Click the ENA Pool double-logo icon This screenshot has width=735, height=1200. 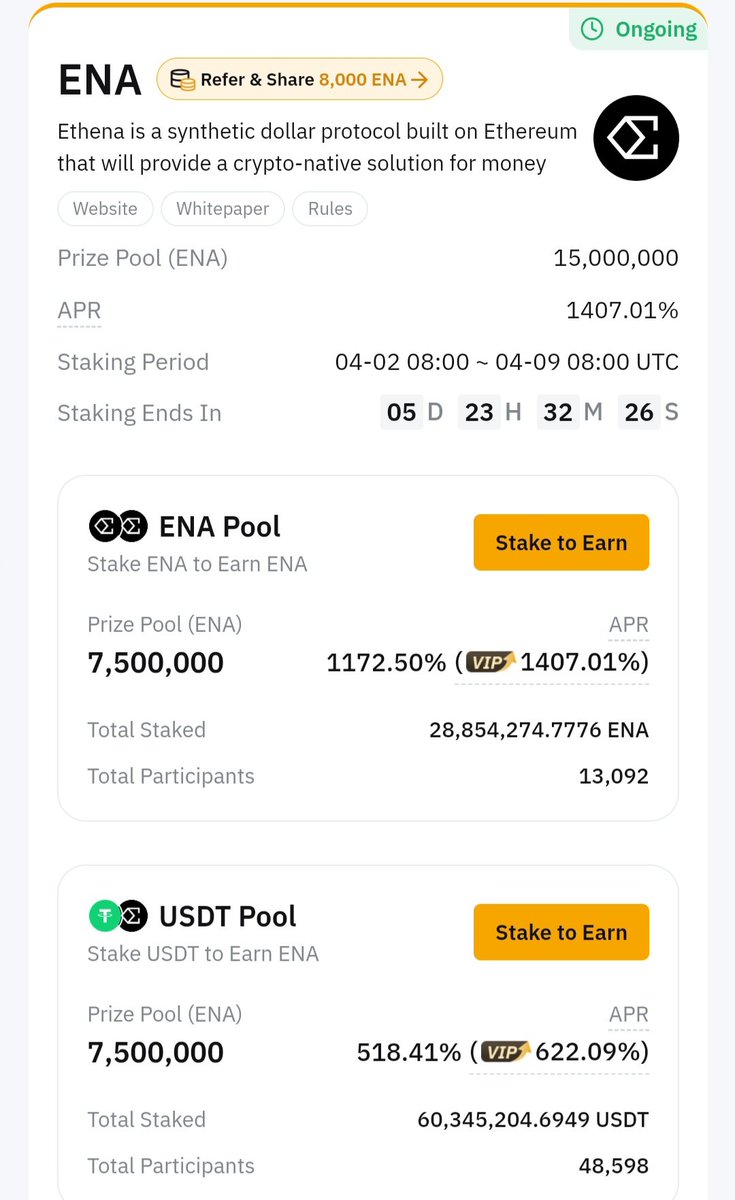click(118, 526)
